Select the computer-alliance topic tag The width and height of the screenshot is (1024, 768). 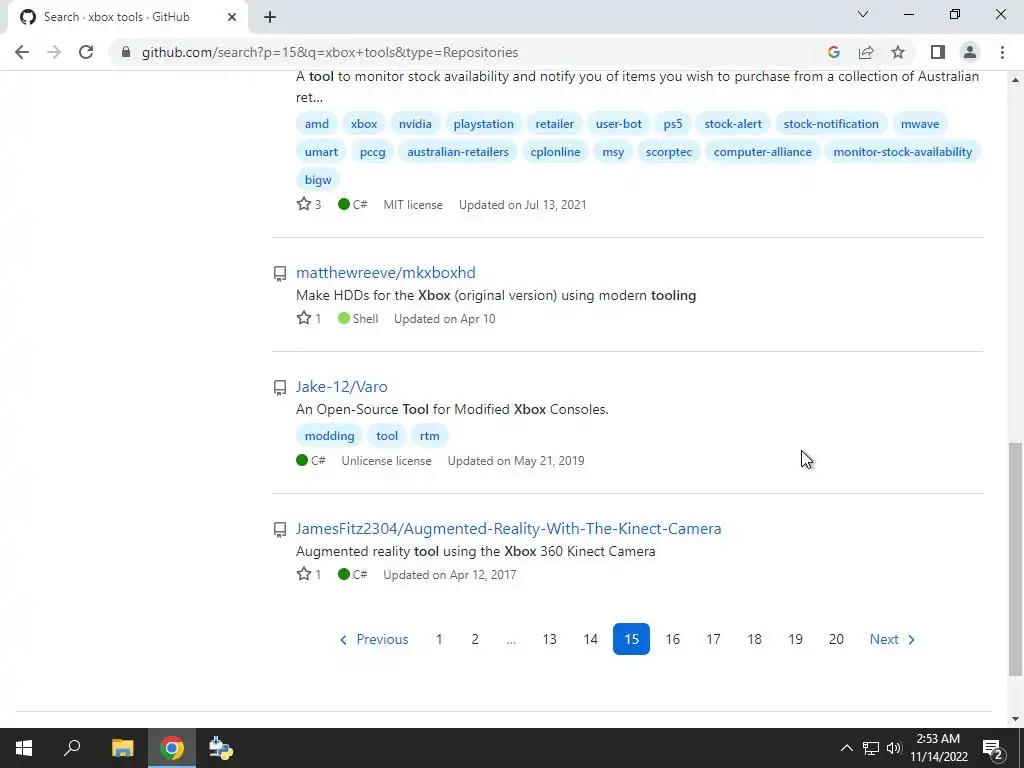[762, 152]
